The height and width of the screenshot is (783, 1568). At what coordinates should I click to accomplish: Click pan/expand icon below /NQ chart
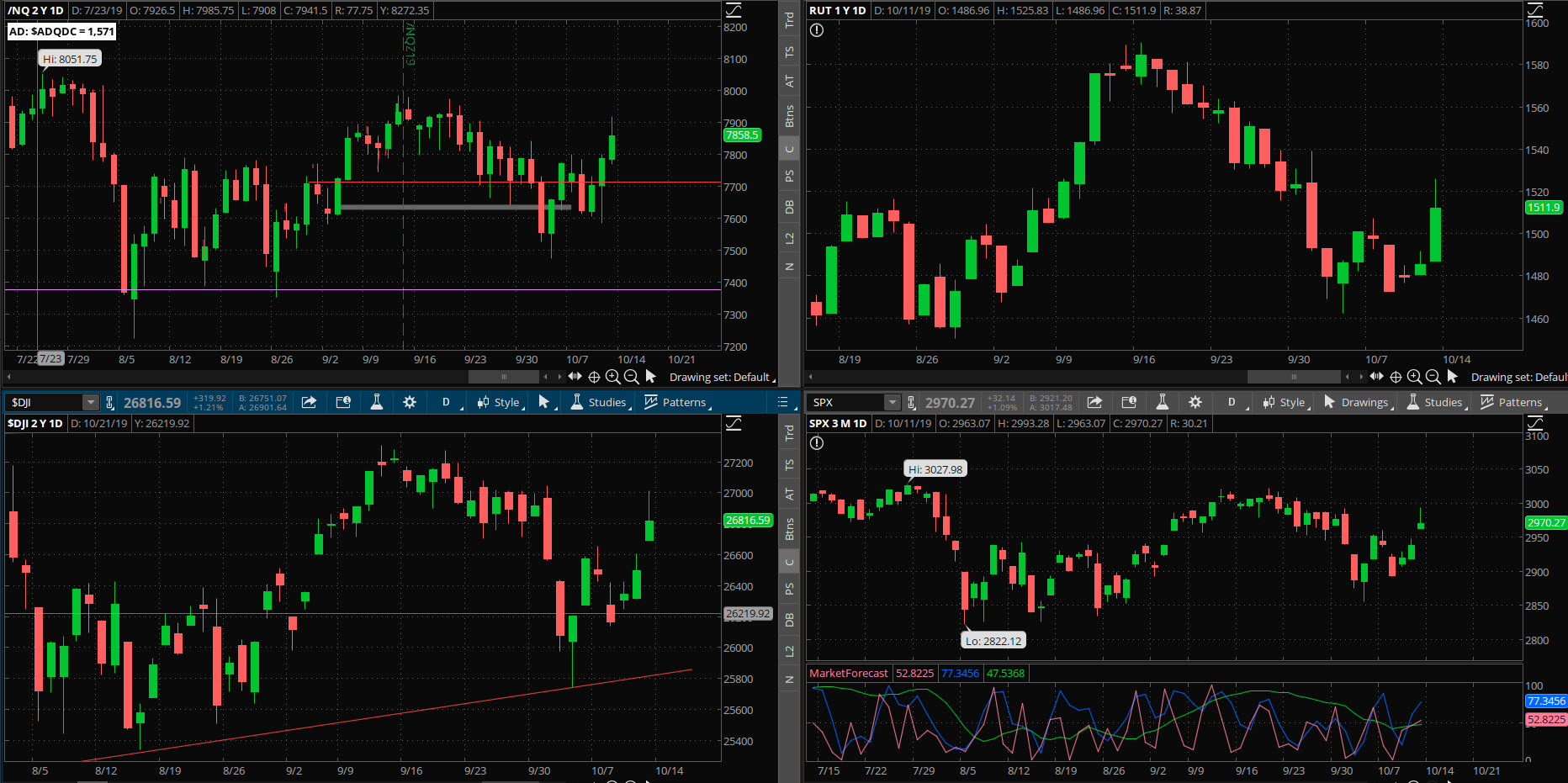pyautogui.click(x=575, y=377)
